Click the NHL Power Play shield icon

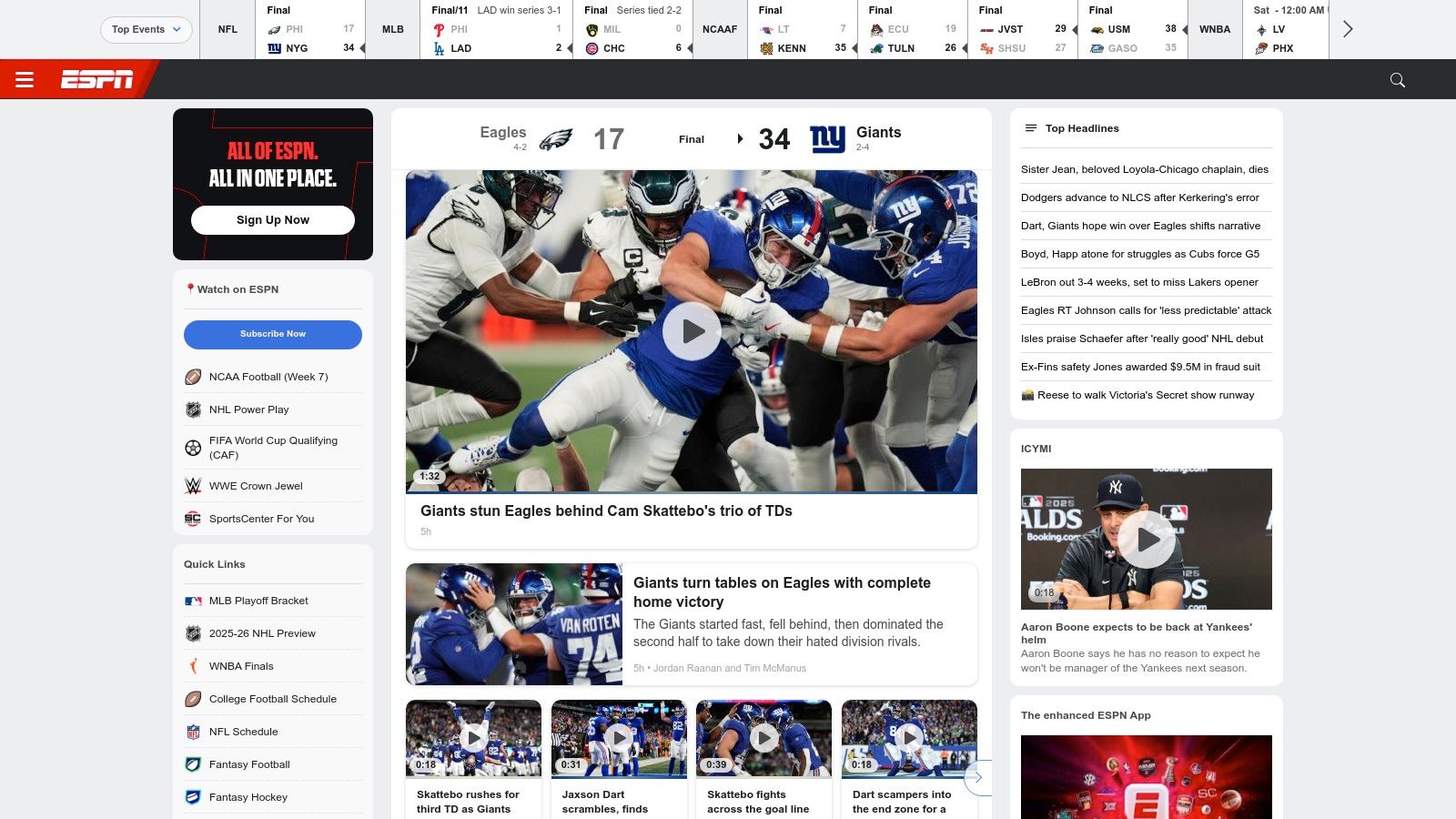coord(193,409)
